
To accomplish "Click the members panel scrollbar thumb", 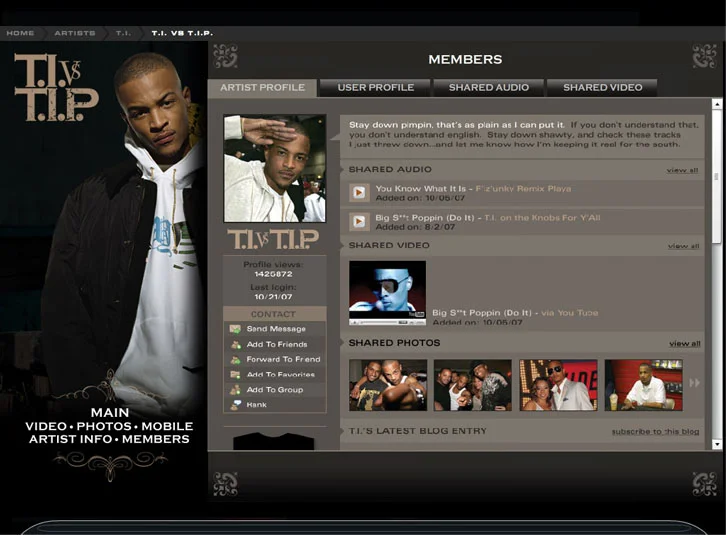I will (717, 176).
